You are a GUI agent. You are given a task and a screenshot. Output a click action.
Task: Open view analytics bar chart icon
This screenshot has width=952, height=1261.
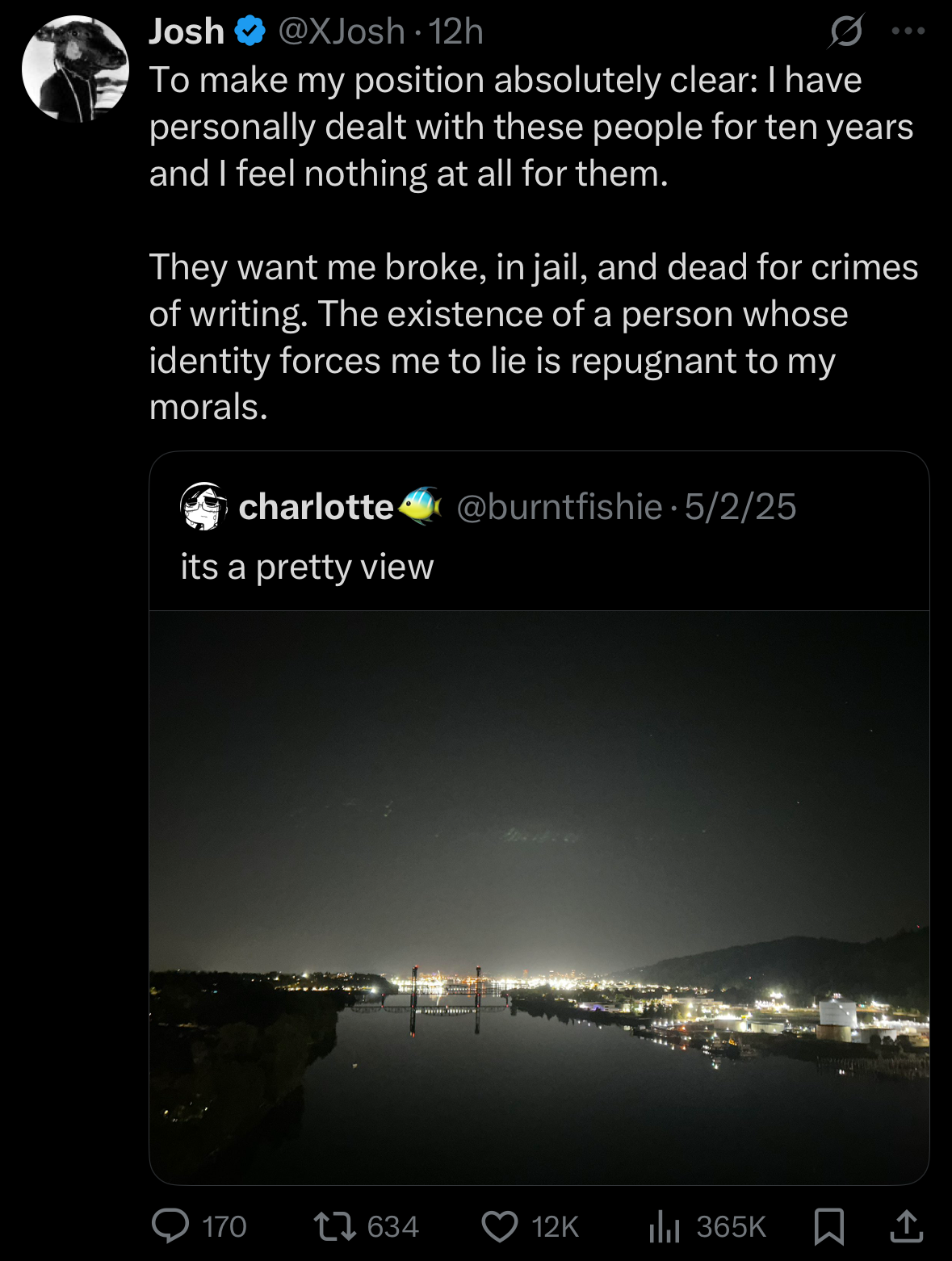click(664, 1225)
